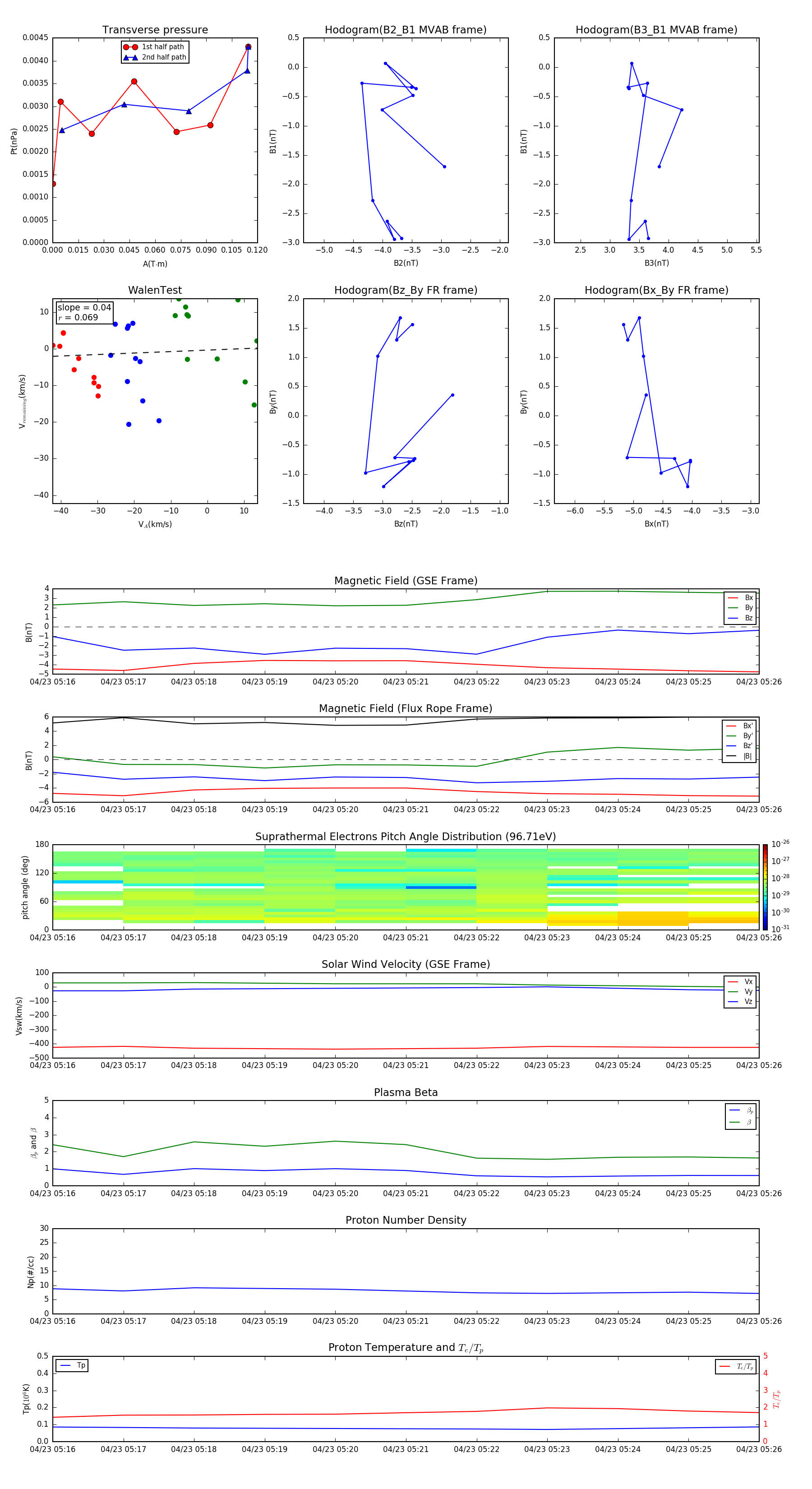Click the B2(nT) x-axis label
812x1489 pixels.
coord(406,263)
